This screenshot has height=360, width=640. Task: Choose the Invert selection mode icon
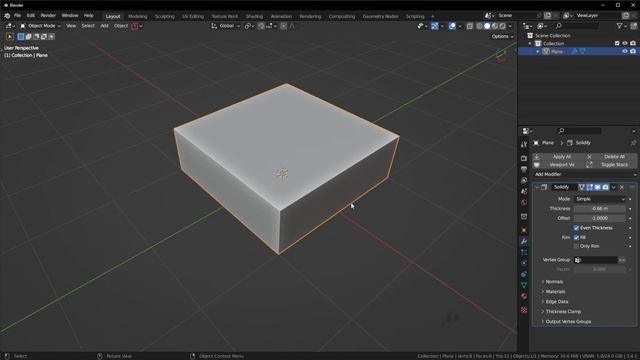pos(44,37)
